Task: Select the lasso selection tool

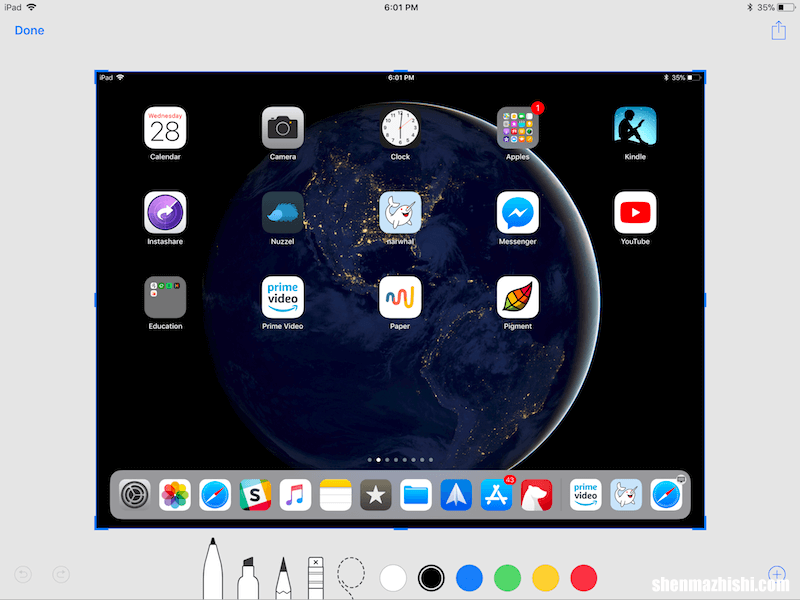Action: coord(351,577)
